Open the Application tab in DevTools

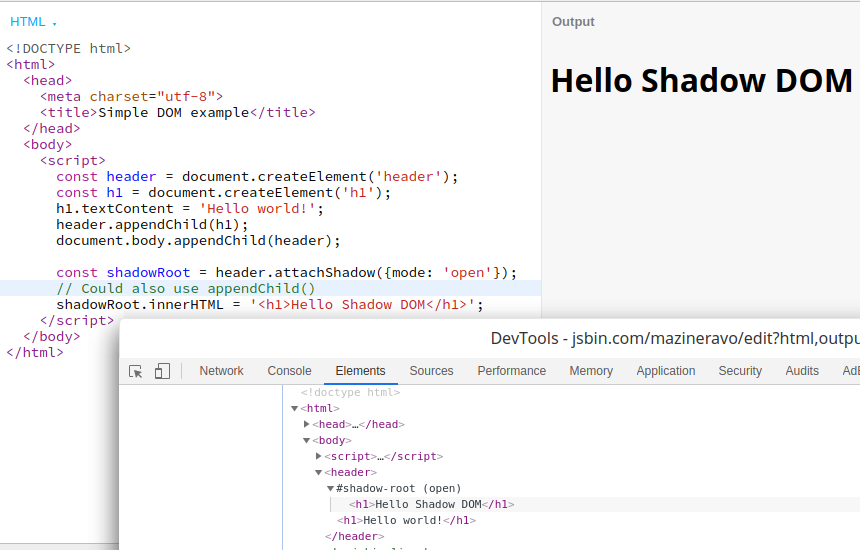pos(665,371)
